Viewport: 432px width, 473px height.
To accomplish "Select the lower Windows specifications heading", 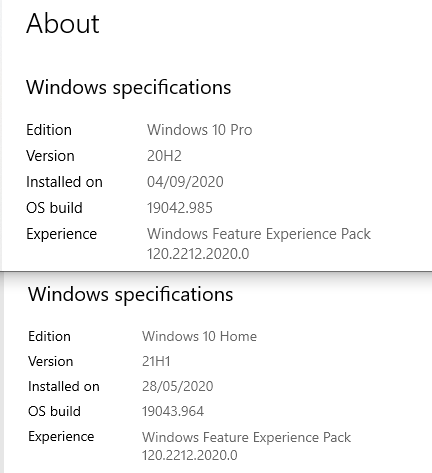I will 131,294.
